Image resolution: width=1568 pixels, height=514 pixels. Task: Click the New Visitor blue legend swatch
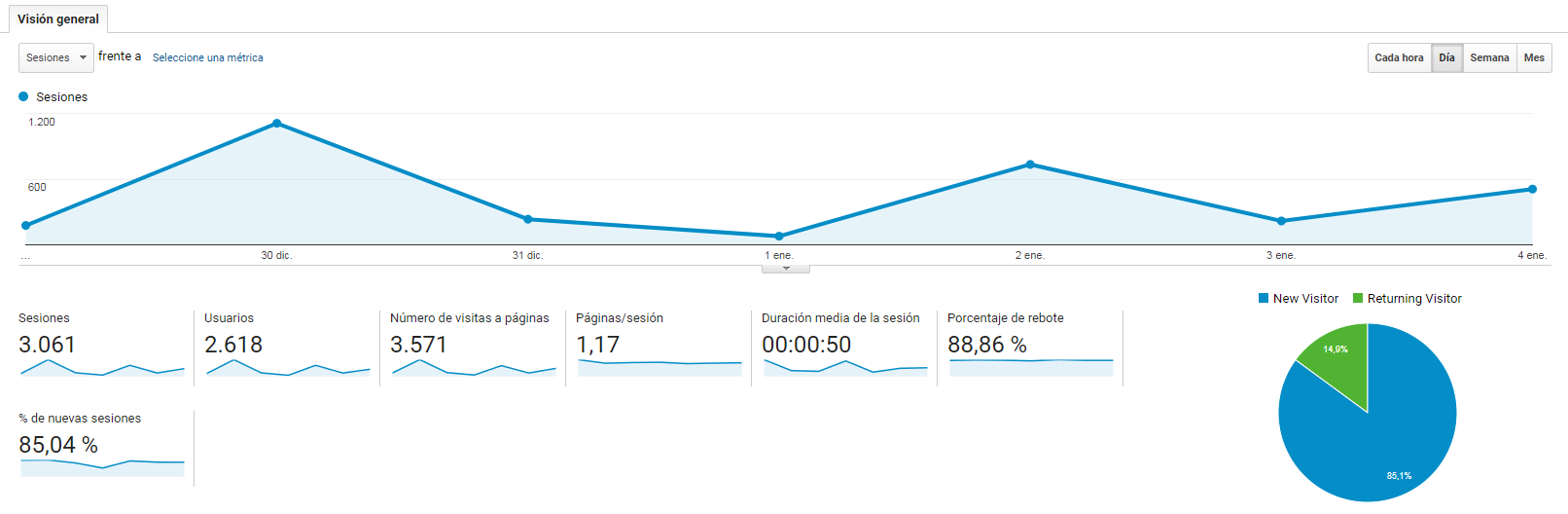1264,299
